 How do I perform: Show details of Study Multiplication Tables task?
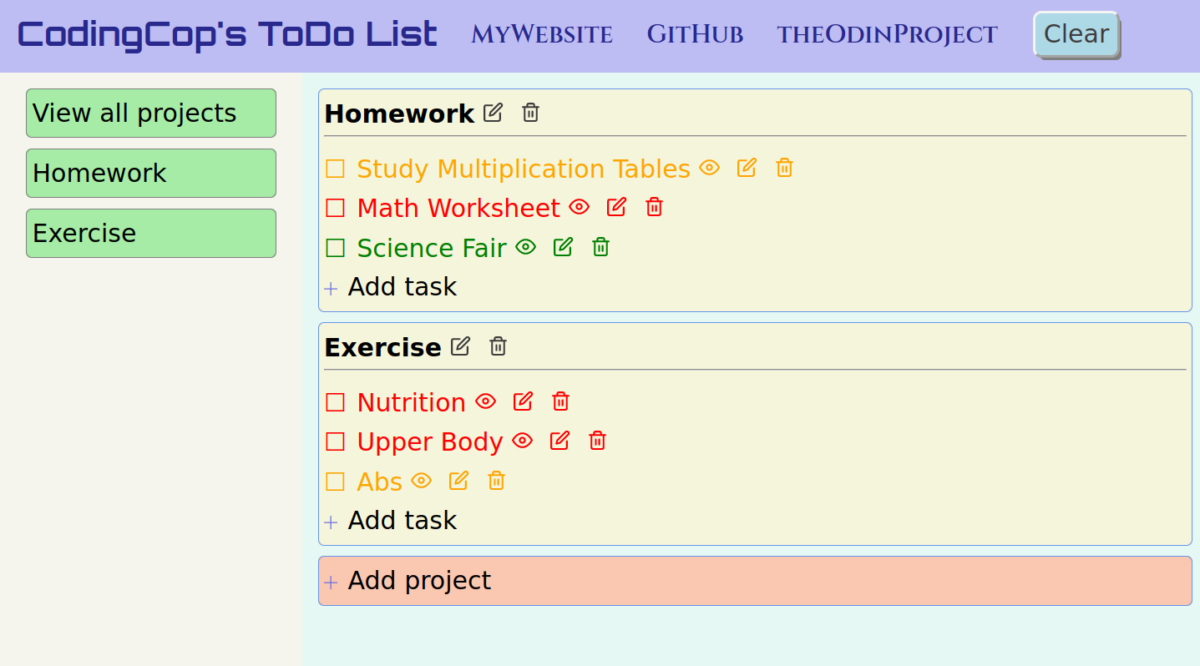coord(708,168)
